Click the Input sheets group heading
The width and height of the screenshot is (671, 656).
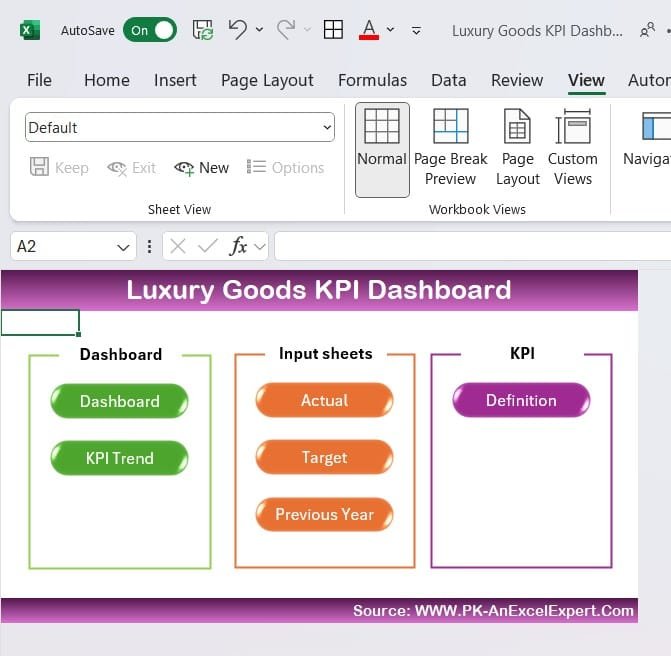[x=326, y=353]
